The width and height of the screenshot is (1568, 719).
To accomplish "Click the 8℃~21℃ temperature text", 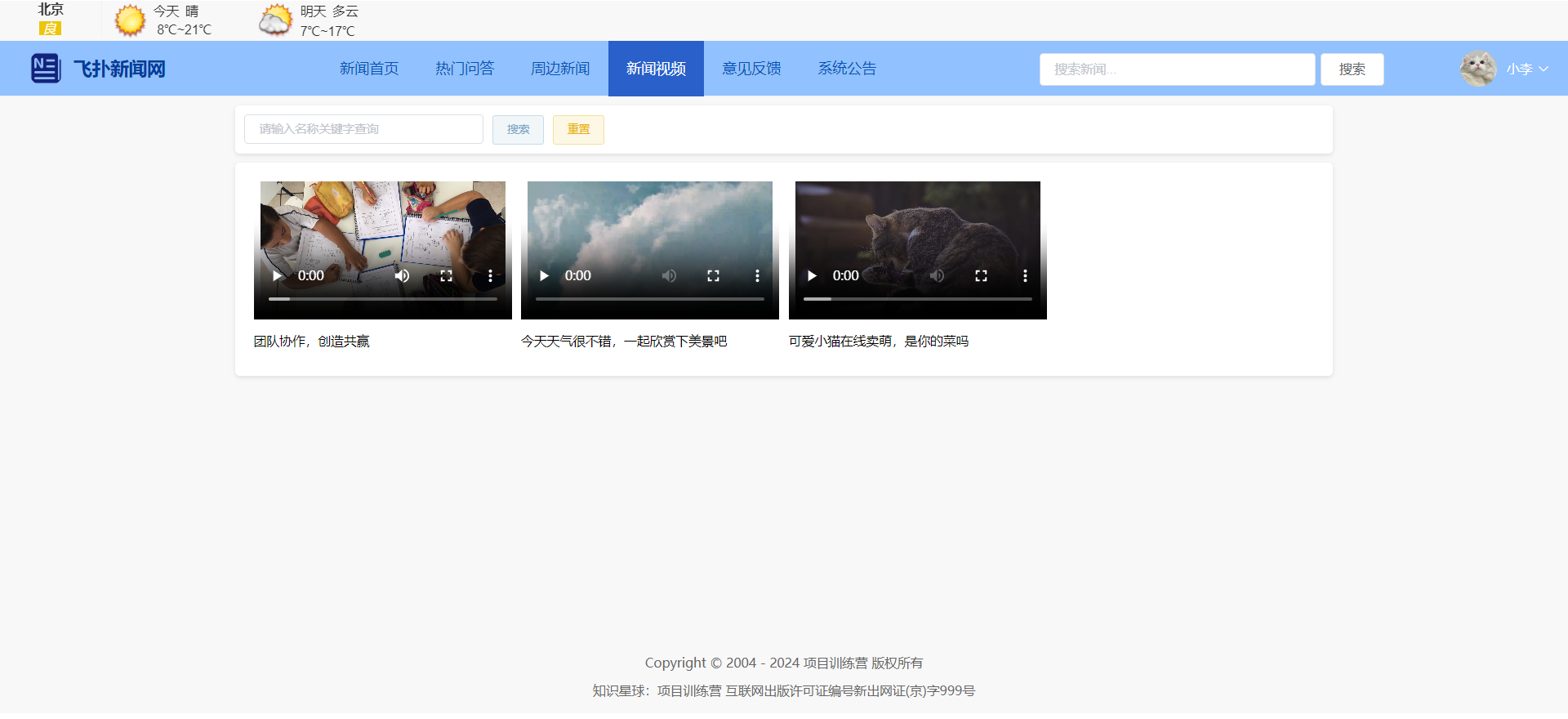I will click(x=185, y=30).
